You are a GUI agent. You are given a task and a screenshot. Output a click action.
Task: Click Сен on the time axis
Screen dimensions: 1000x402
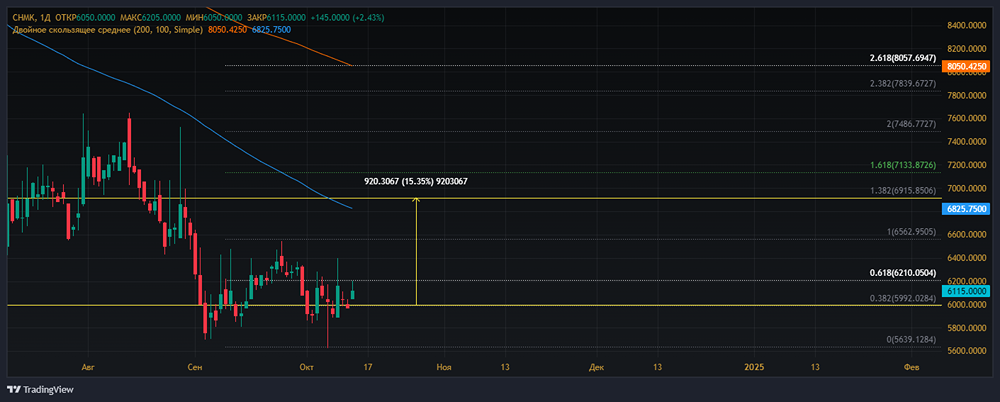pyautogui.click(x=195, y=367)
